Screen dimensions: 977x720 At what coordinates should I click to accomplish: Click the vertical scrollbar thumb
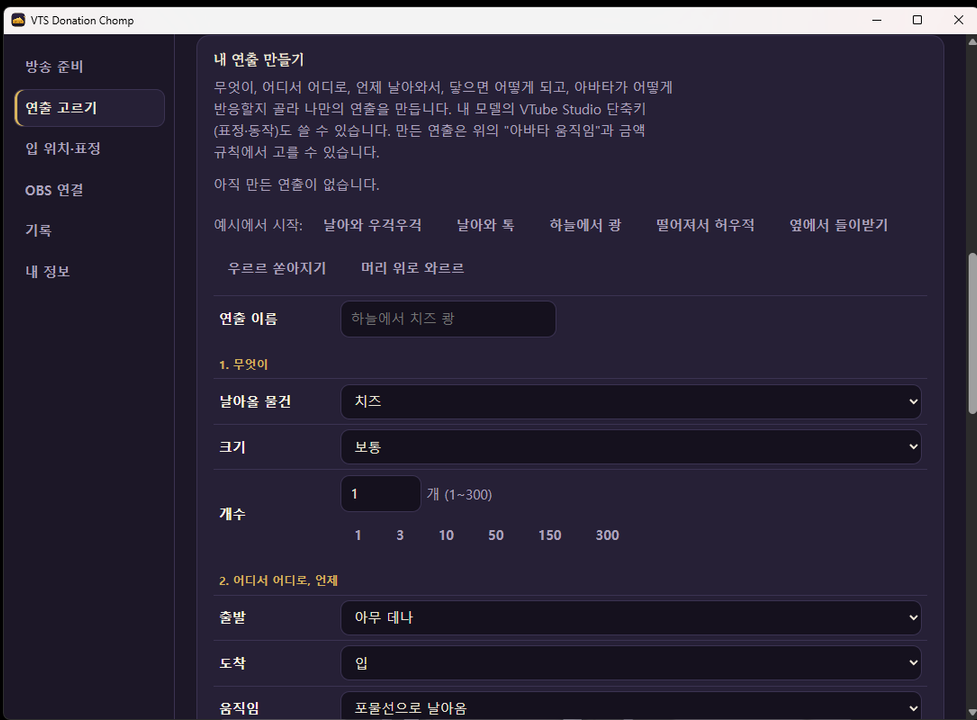[972, 333]
